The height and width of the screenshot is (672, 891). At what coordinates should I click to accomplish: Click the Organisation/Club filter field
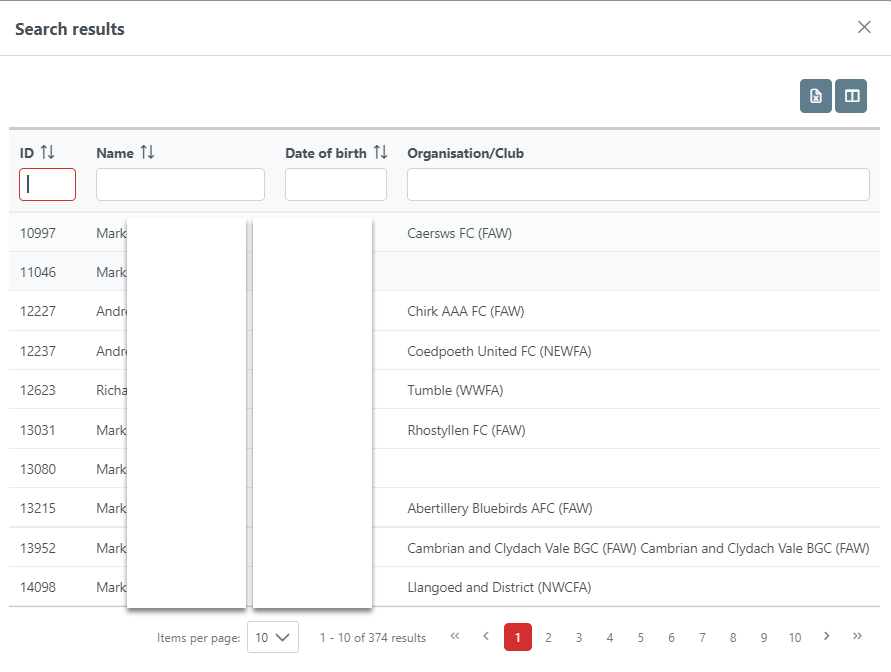638,184
